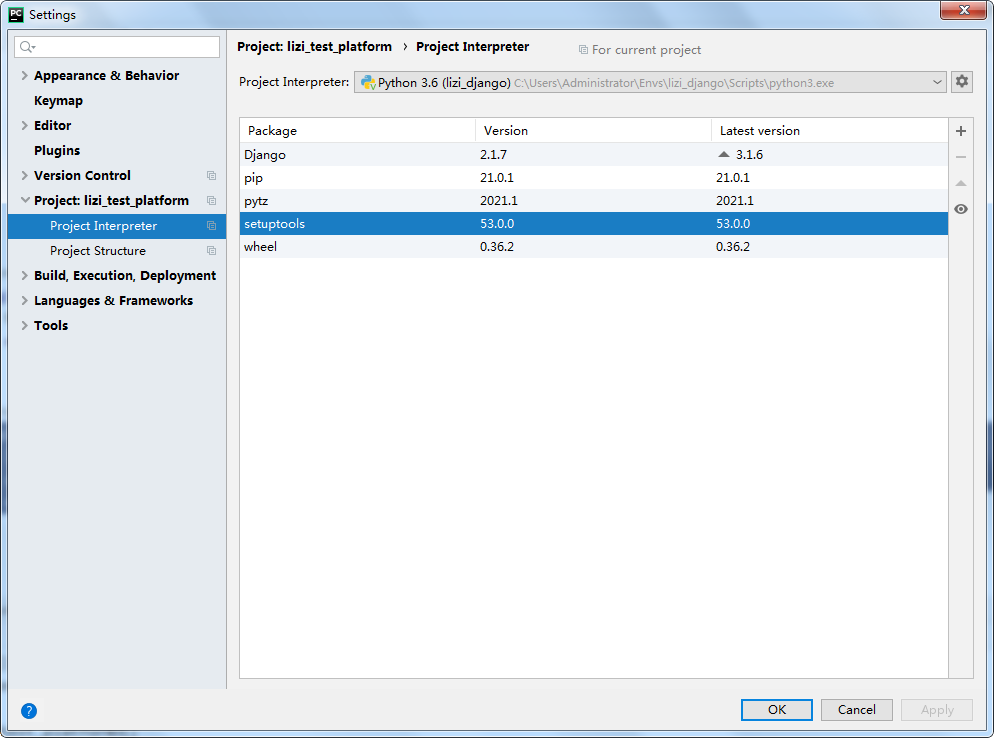Close the Settings dialog window
Image resolution: width=994 pixels, height=738 pixels.
point(964,10)
